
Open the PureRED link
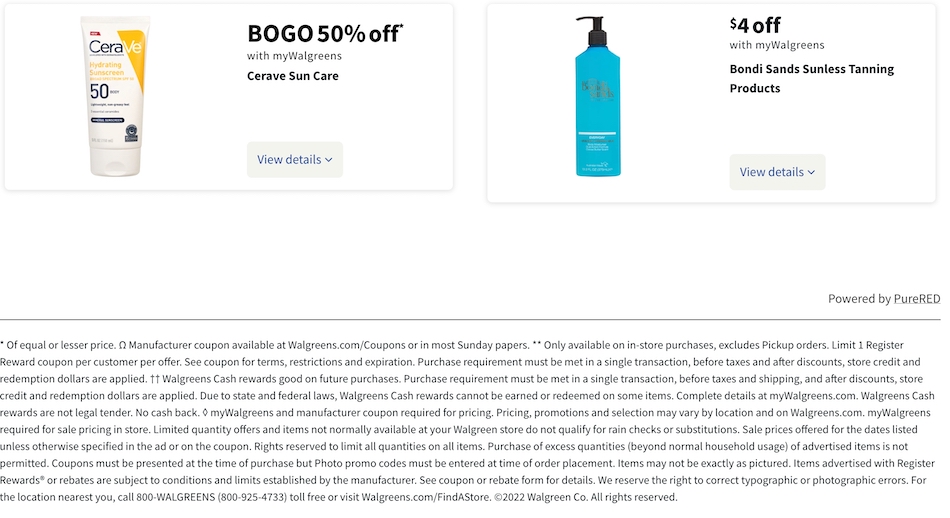[x=917, y=299]
